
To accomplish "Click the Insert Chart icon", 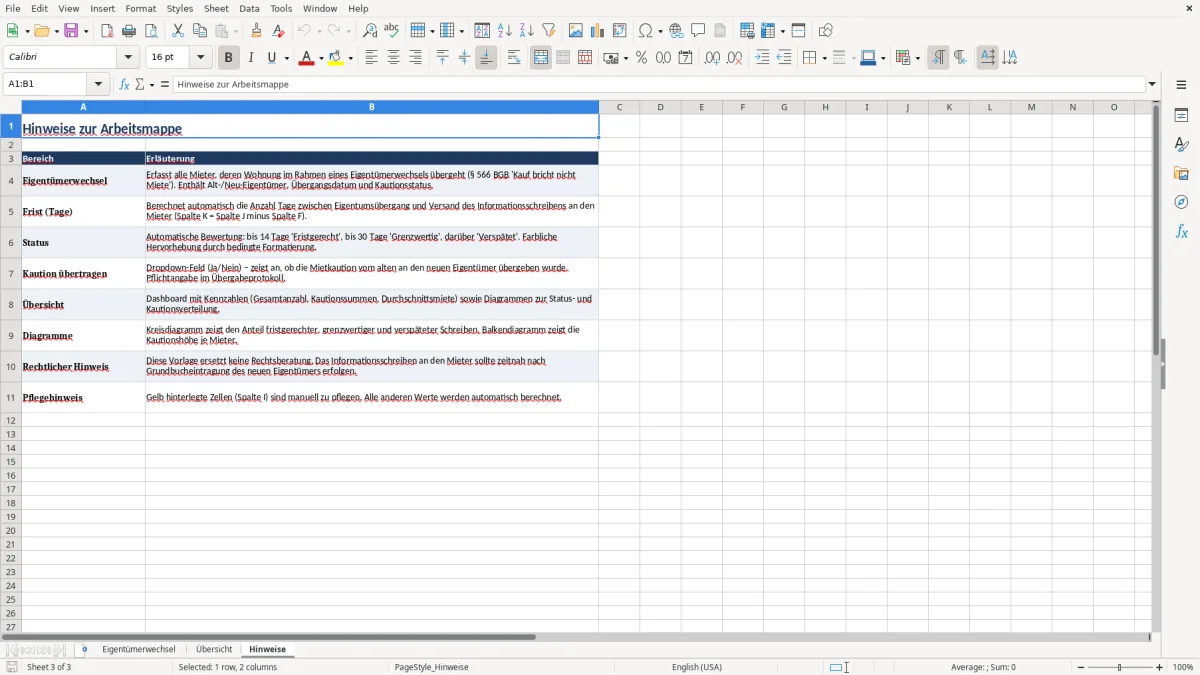I will coord(598,31).
